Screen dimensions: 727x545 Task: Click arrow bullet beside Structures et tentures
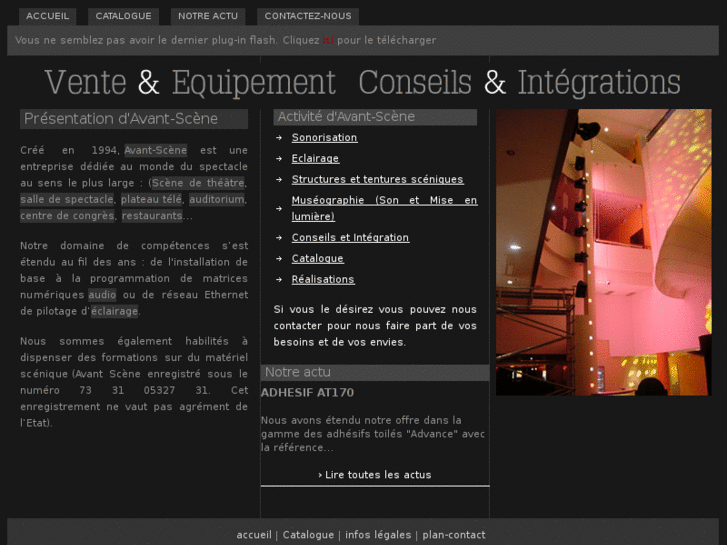pos(279,180)
